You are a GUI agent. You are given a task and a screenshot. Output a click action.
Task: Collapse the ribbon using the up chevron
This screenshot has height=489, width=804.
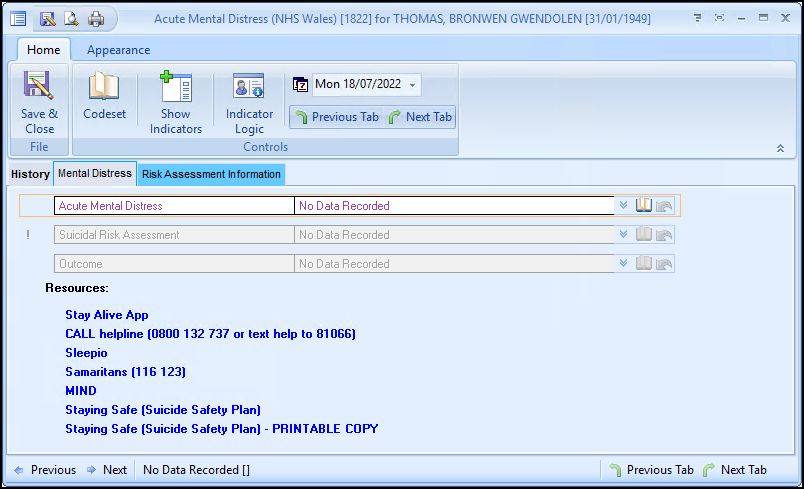[780, 148]
